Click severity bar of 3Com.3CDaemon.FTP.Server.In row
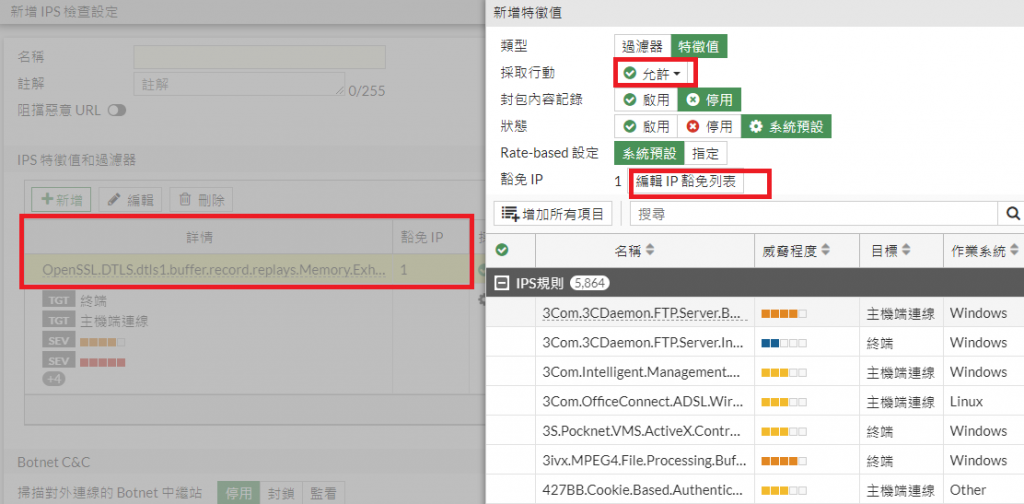 [x=783, y=343]
